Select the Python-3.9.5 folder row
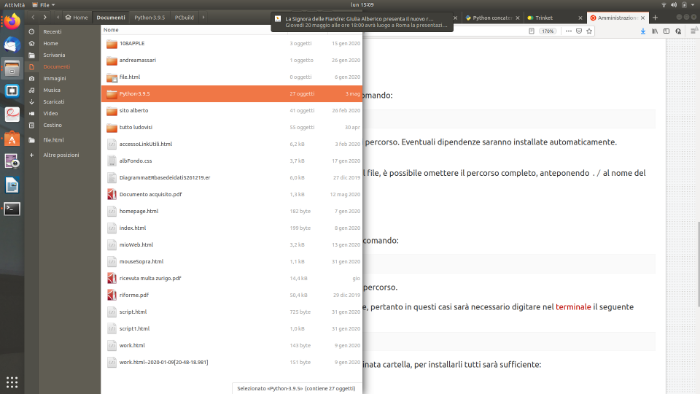Viewport: 700px width, 394px height. click(x=232, y=94)
